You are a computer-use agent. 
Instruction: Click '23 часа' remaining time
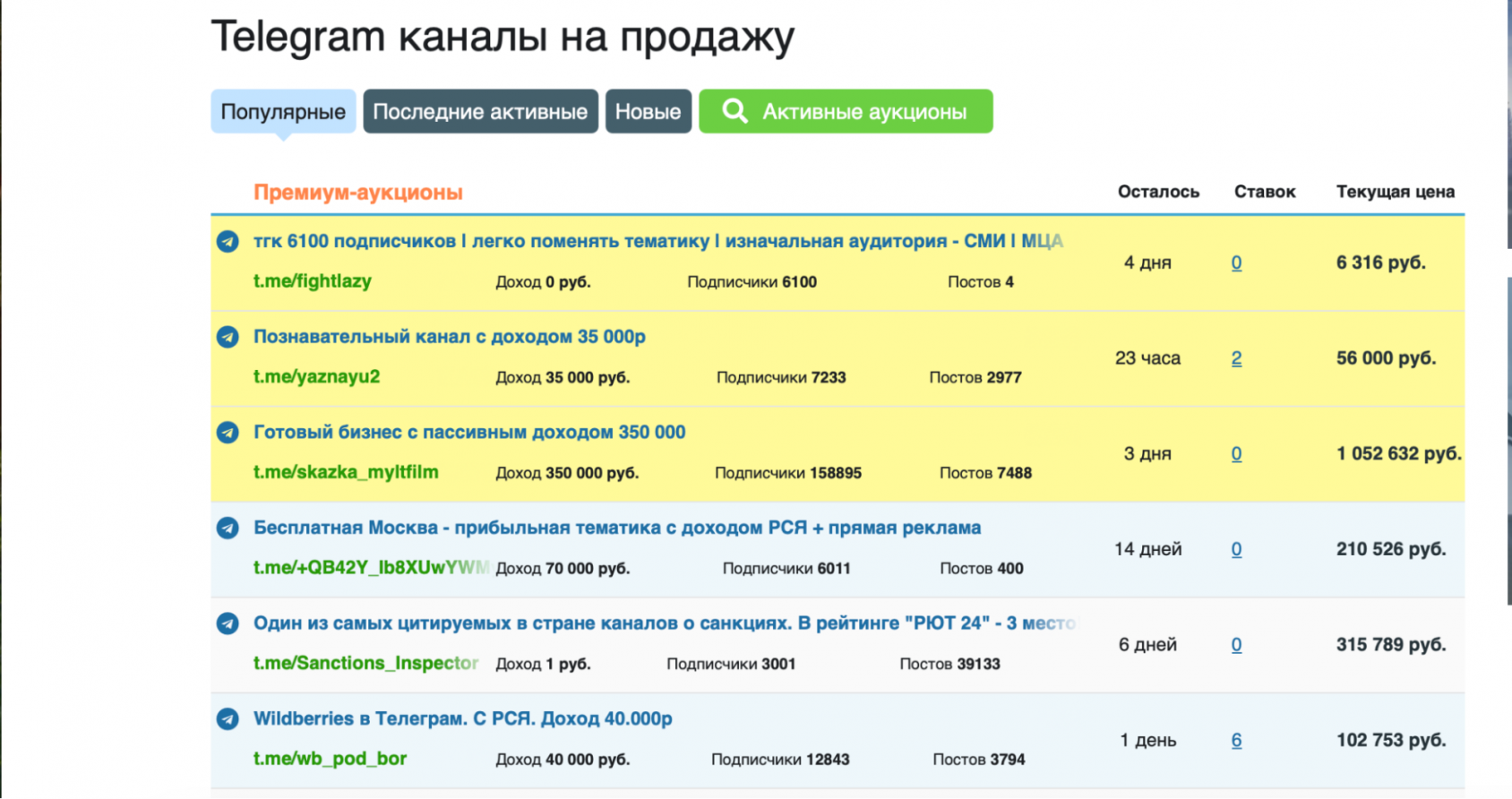(x=1147, y=358)
